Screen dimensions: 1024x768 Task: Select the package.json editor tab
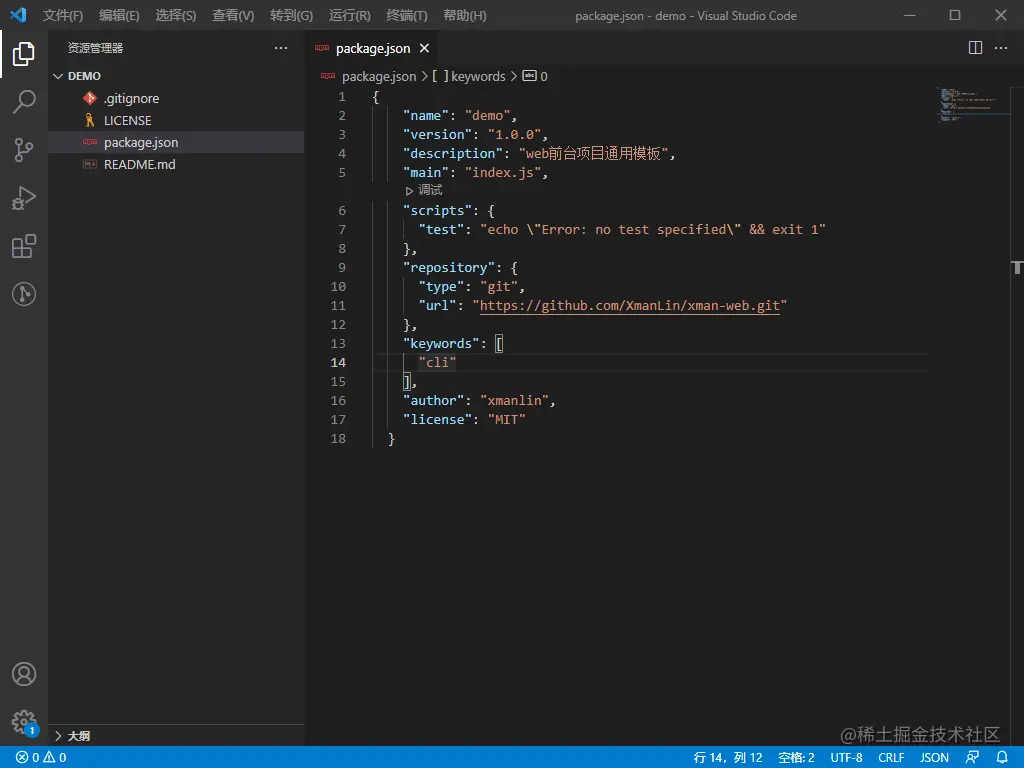[372, 48]
